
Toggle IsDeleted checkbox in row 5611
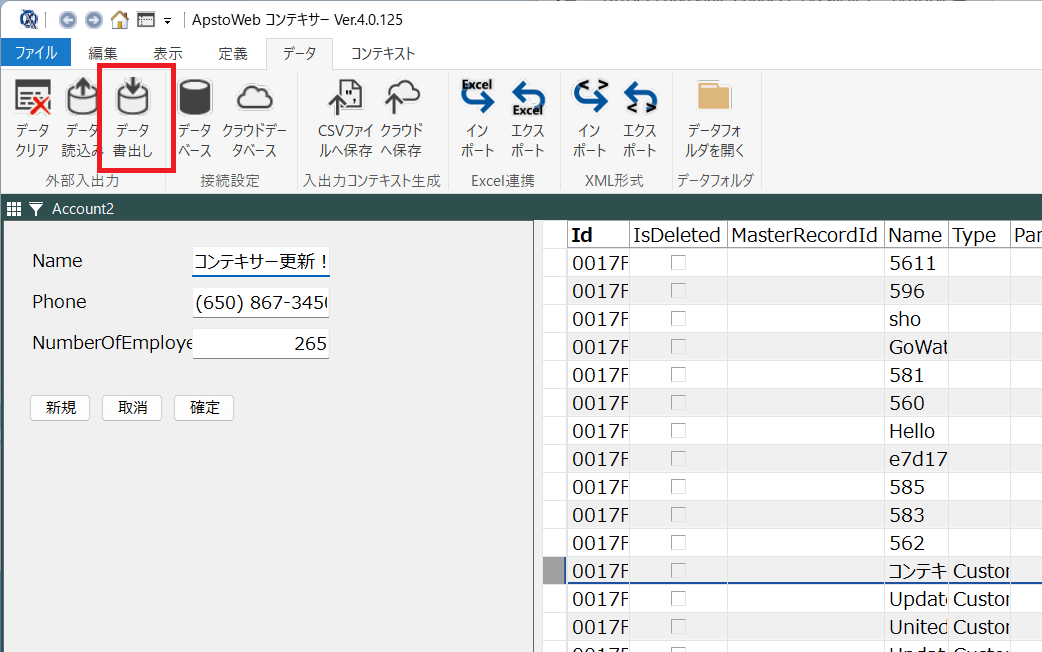pyautogui.click(x=678, y=263)
